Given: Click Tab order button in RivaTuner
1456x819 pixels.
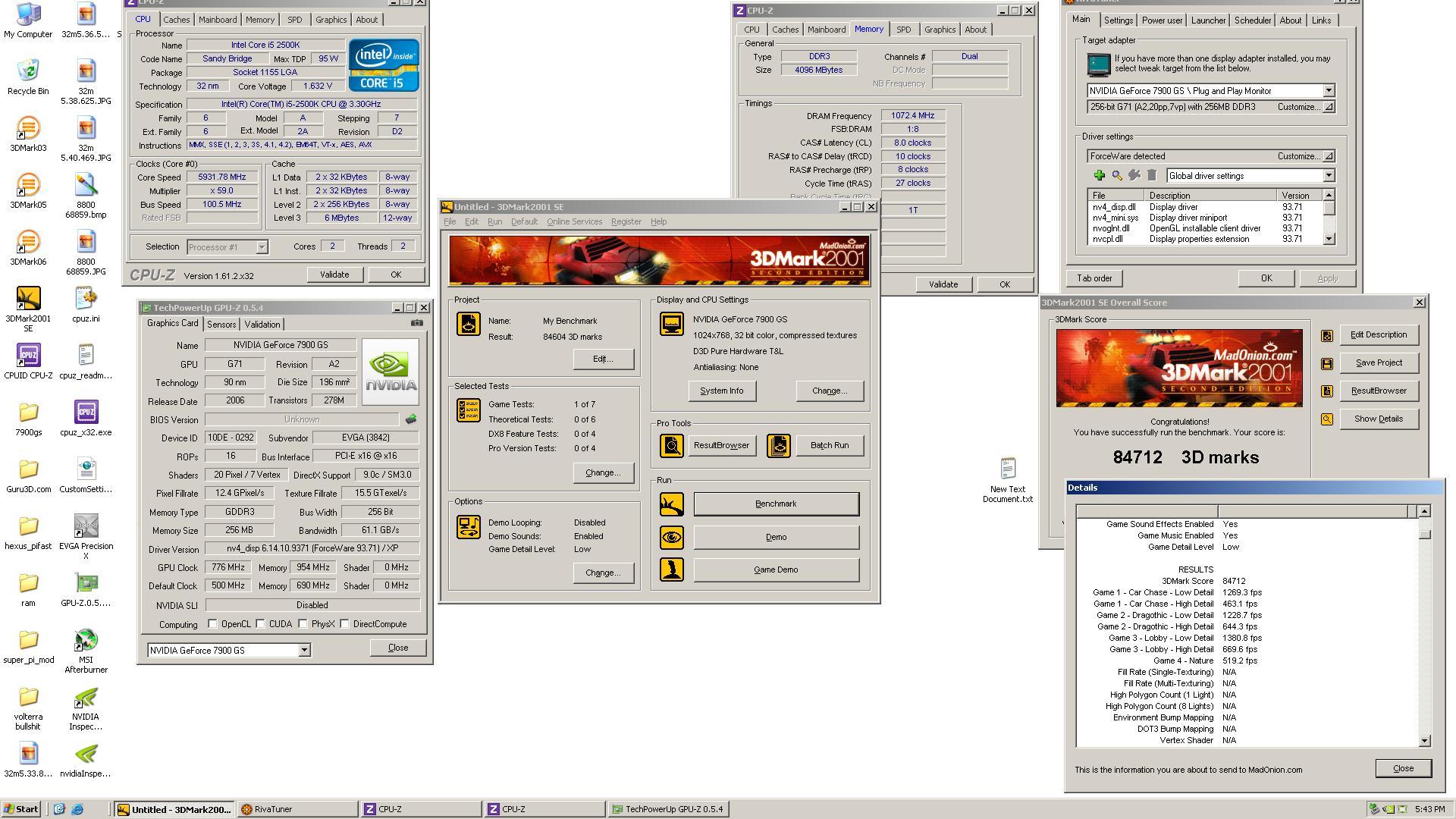Looking at the screenshot, I should coord(1094,278).
